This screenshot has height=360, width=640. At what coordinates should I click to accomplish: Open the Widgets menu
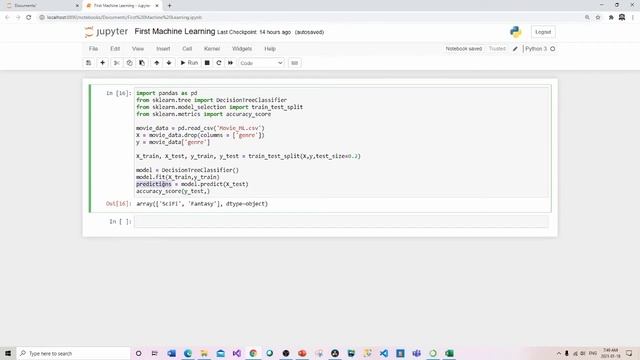pyautogui.click(x=242, y=49)
